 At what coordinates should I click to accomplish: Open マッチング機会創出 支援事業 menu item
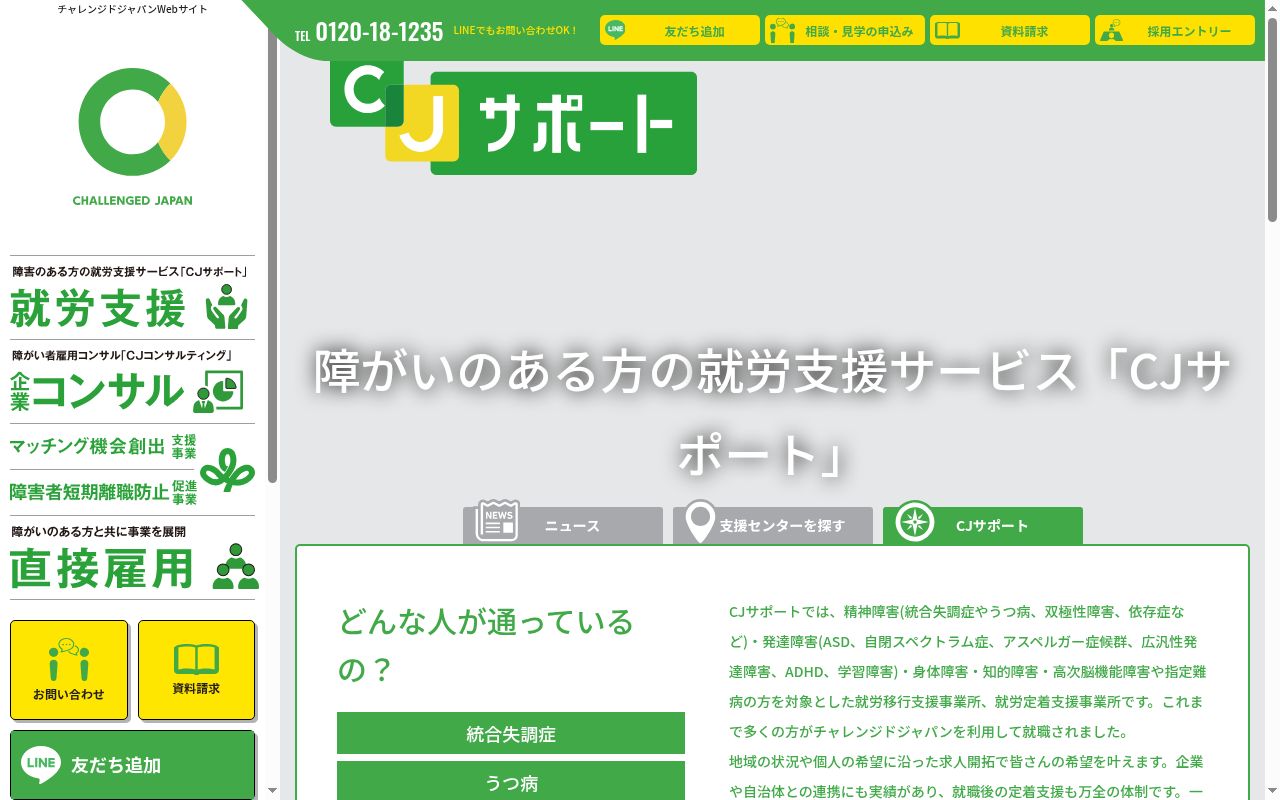pyautogui.click(x=104, y=446)
